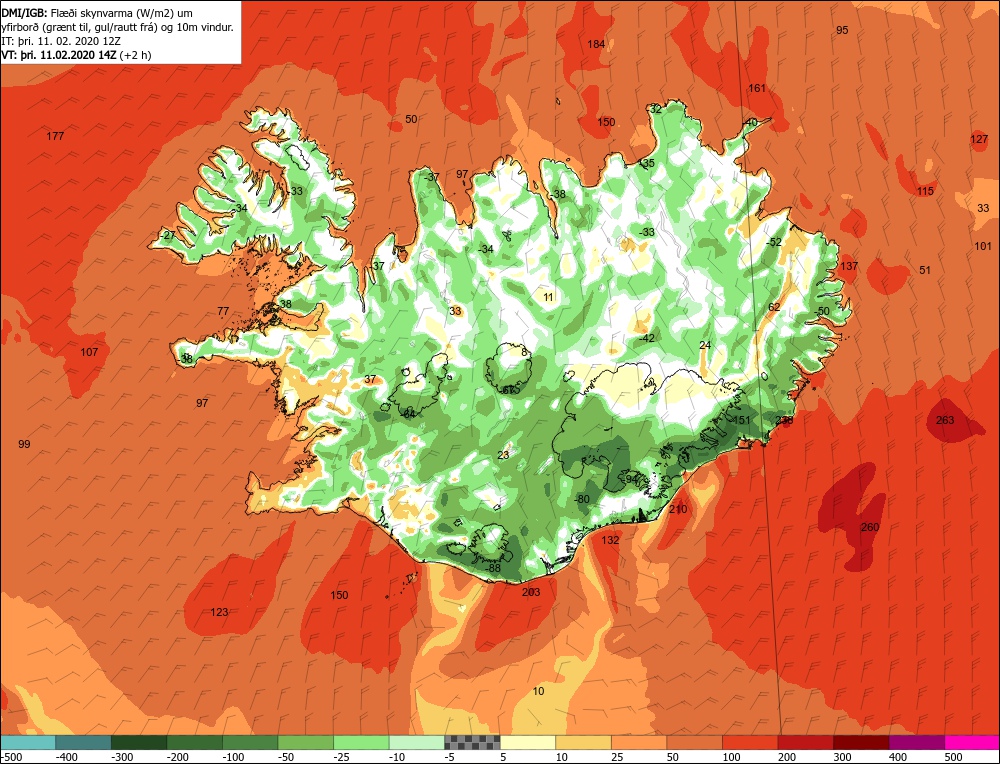Click the 107 flux value

(89, 352)
